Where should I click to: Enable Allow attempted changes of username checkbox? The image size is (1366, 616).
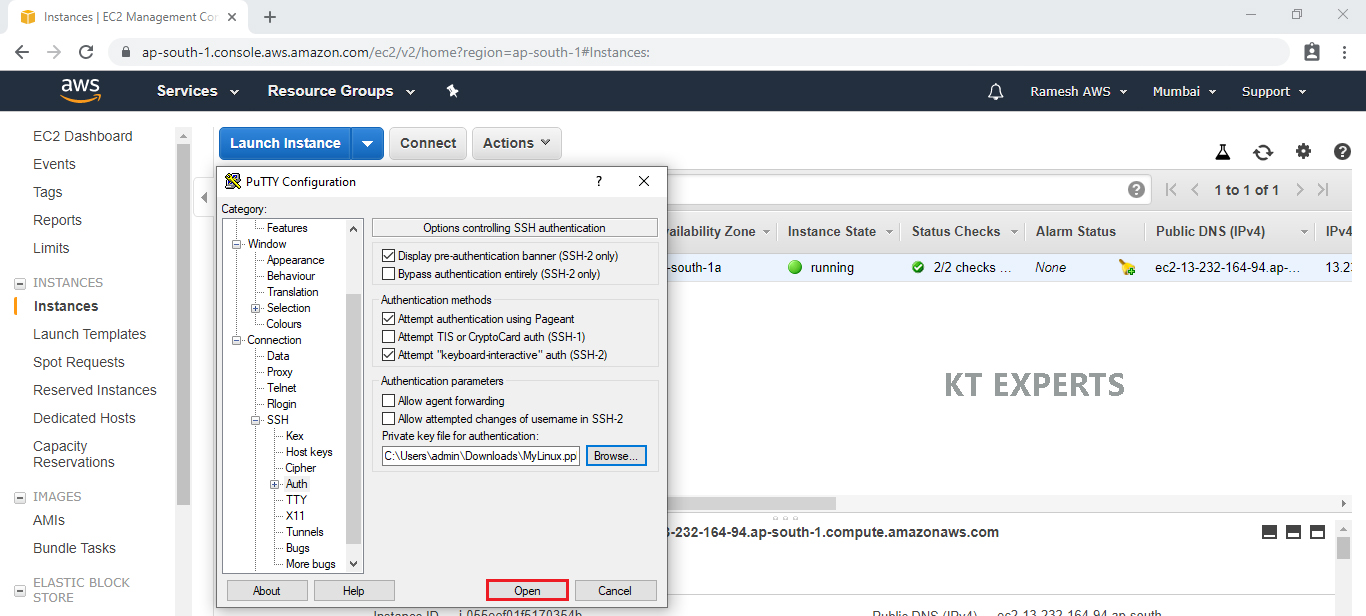click(x=389, y=419)
